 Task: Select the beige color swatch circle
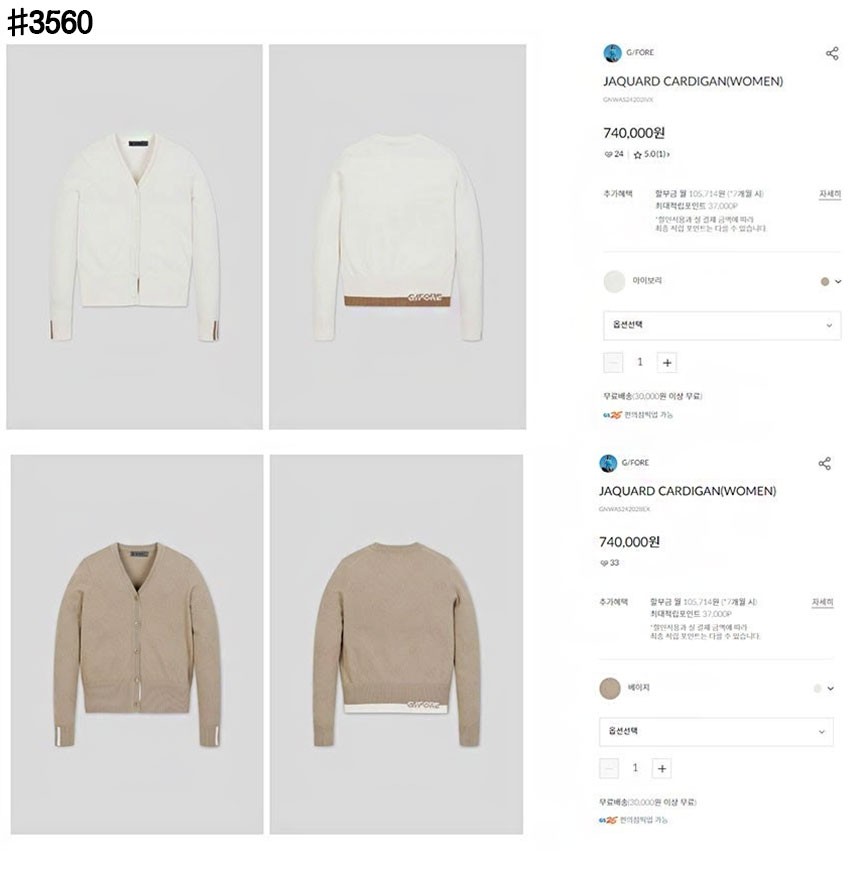tap(609, 689)
